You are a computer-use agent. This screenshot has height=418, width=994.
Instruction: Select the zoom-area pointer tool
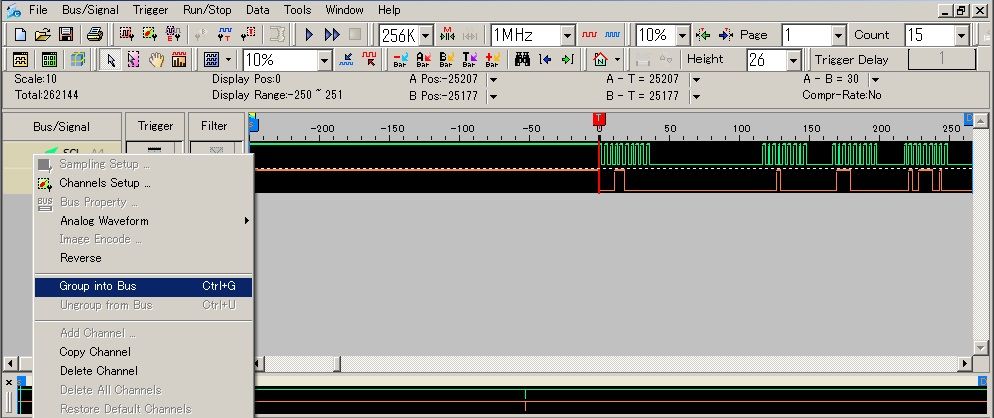pyautogui.click(x=133, y=60)
